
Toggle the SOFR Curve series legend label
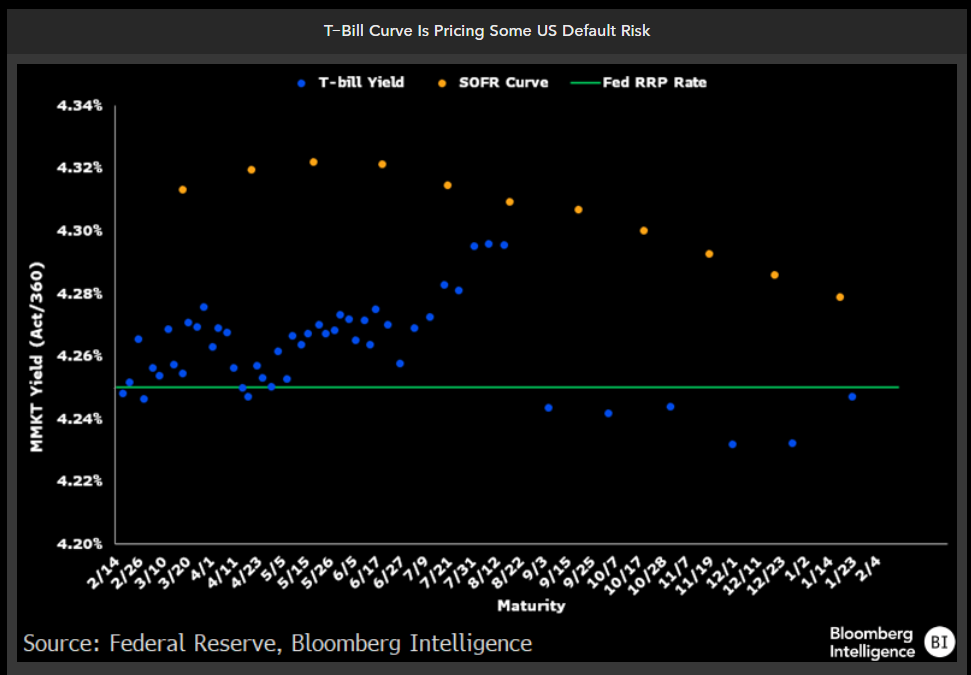point(503,83)
